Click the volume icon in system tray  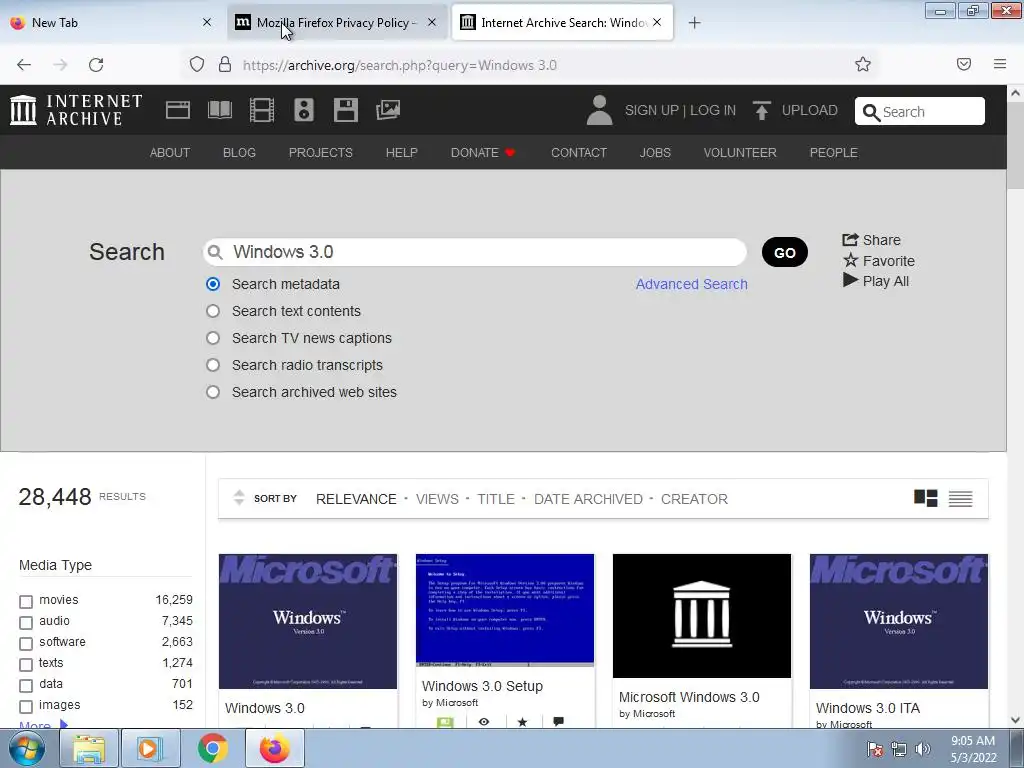tap(922, 749)
